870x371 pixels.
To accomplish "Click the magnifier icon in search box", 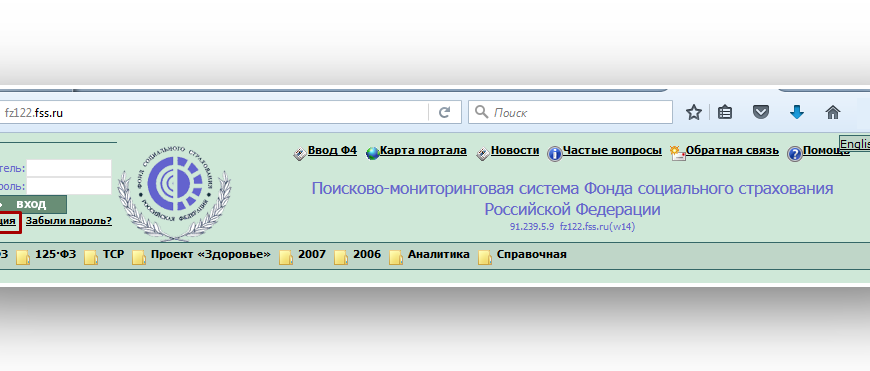I will pos(482,113).
